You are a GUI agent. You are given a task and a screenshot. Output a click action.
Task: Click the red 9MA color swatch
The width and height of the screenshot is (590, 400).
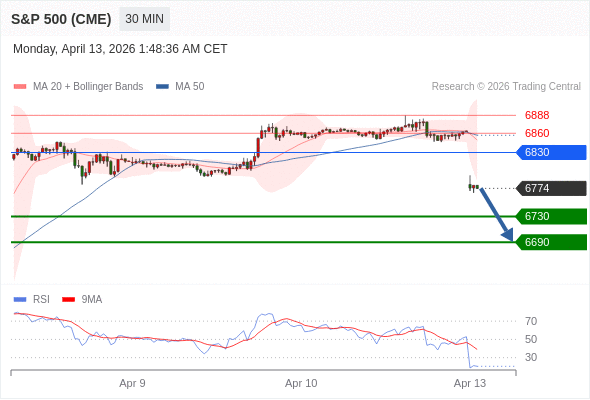pos(68,300)
